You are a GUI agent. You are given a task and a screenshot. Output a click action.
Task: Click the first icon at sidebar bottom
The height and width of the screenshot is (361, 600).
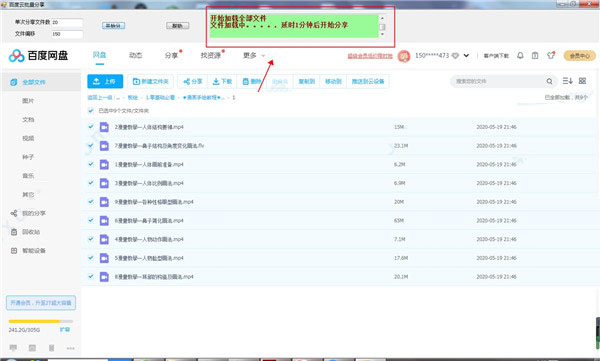13,348
